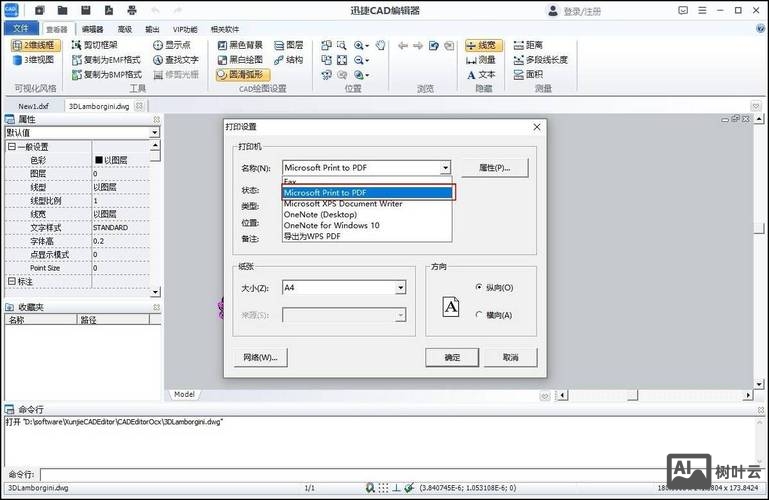The image size is (769, 500).
Task: Select the 距离 measure tool
Action: coord(528,45)
